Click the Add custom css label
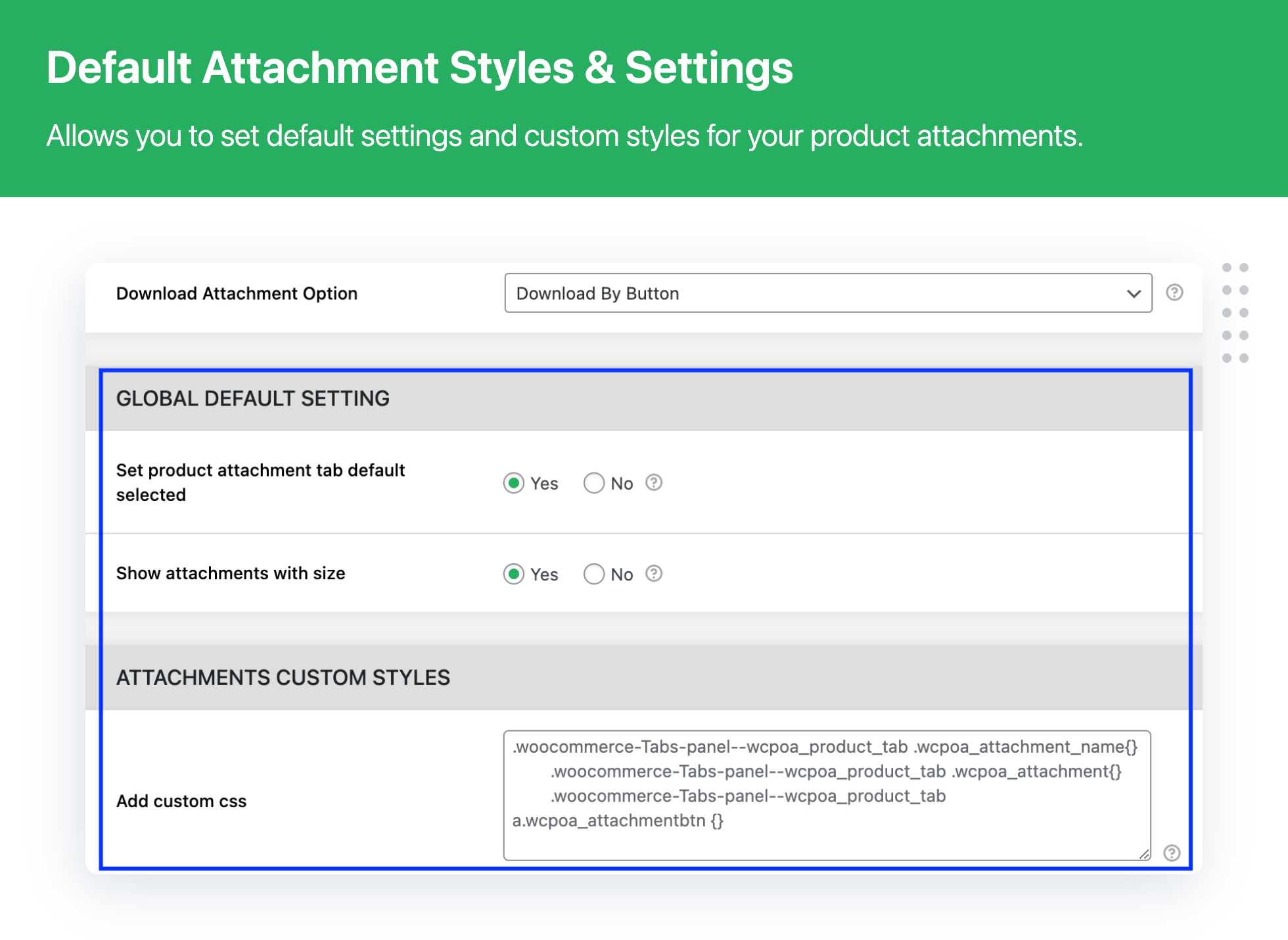 pos(181,801)
